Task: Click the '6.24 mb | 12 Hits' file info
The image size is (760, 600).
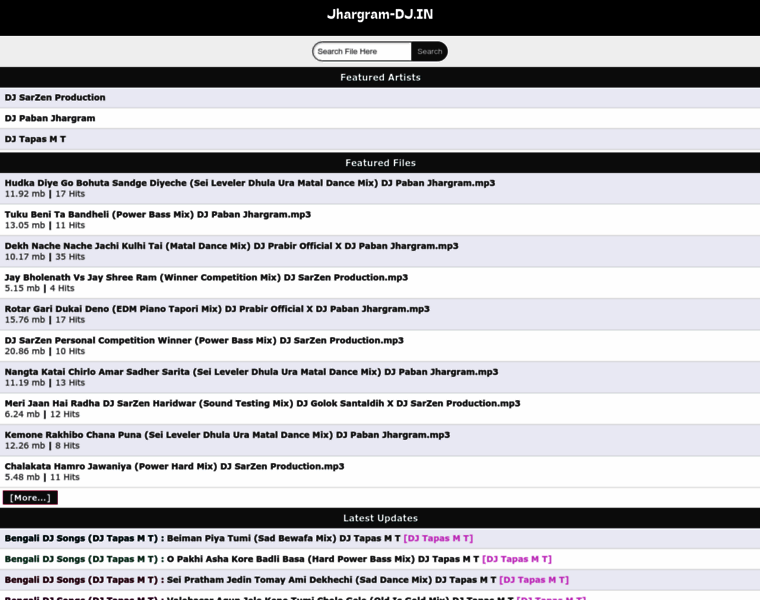Action: click(x=42, y=414)
